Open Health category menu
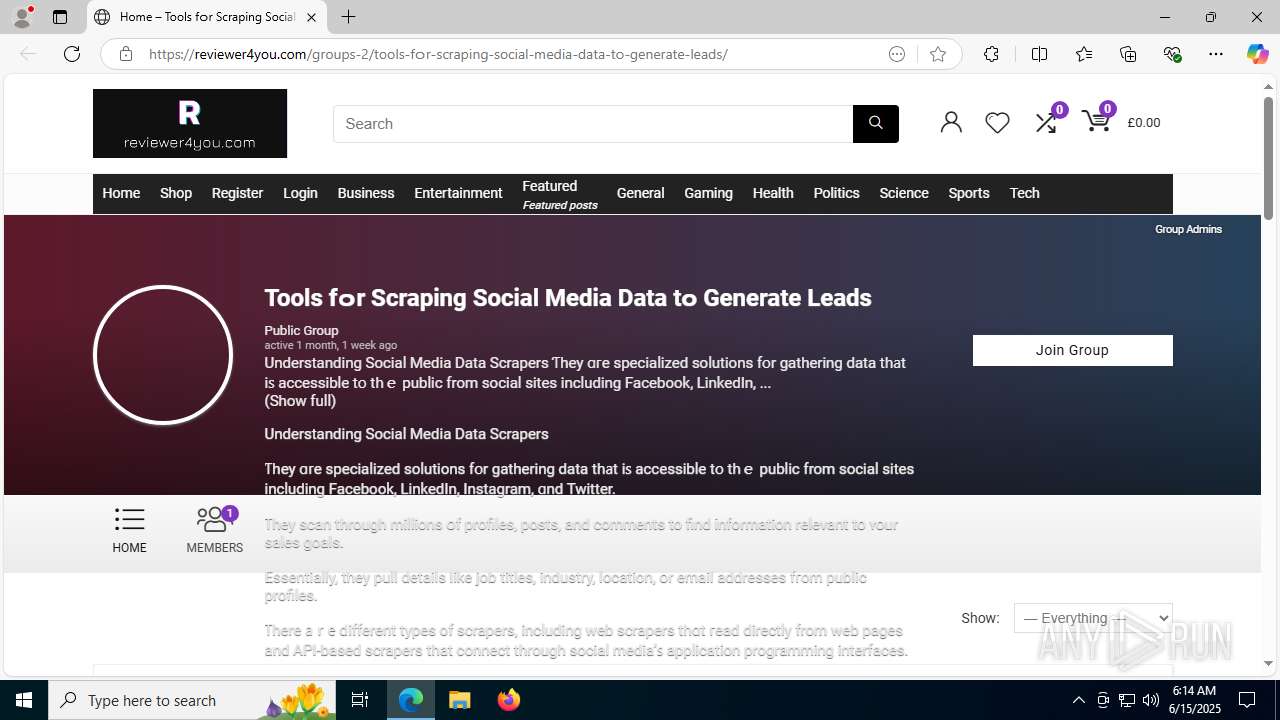Viewport: 1280px width, 720px height. coord(773,193)
